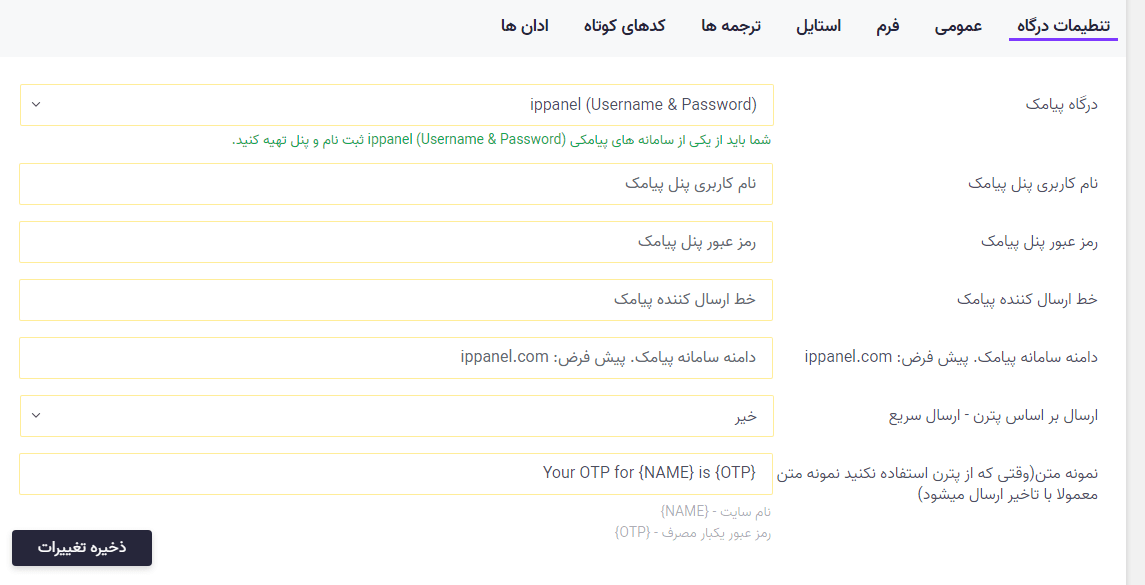Switch to the ادان ها tab
The width and height of the screenshot is (1145, 585).
point(527,26)
